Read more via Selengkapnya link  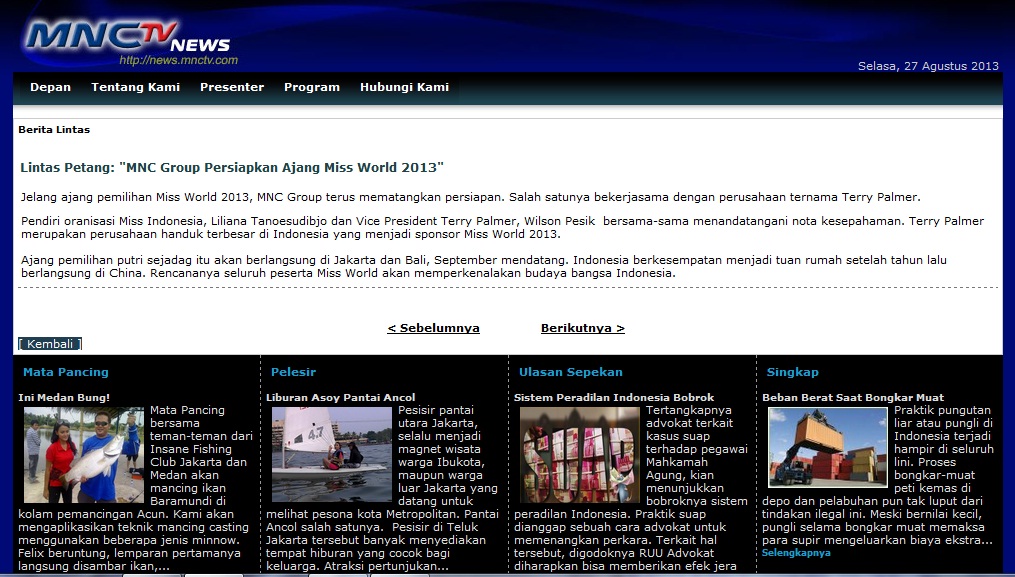point(796,553)
